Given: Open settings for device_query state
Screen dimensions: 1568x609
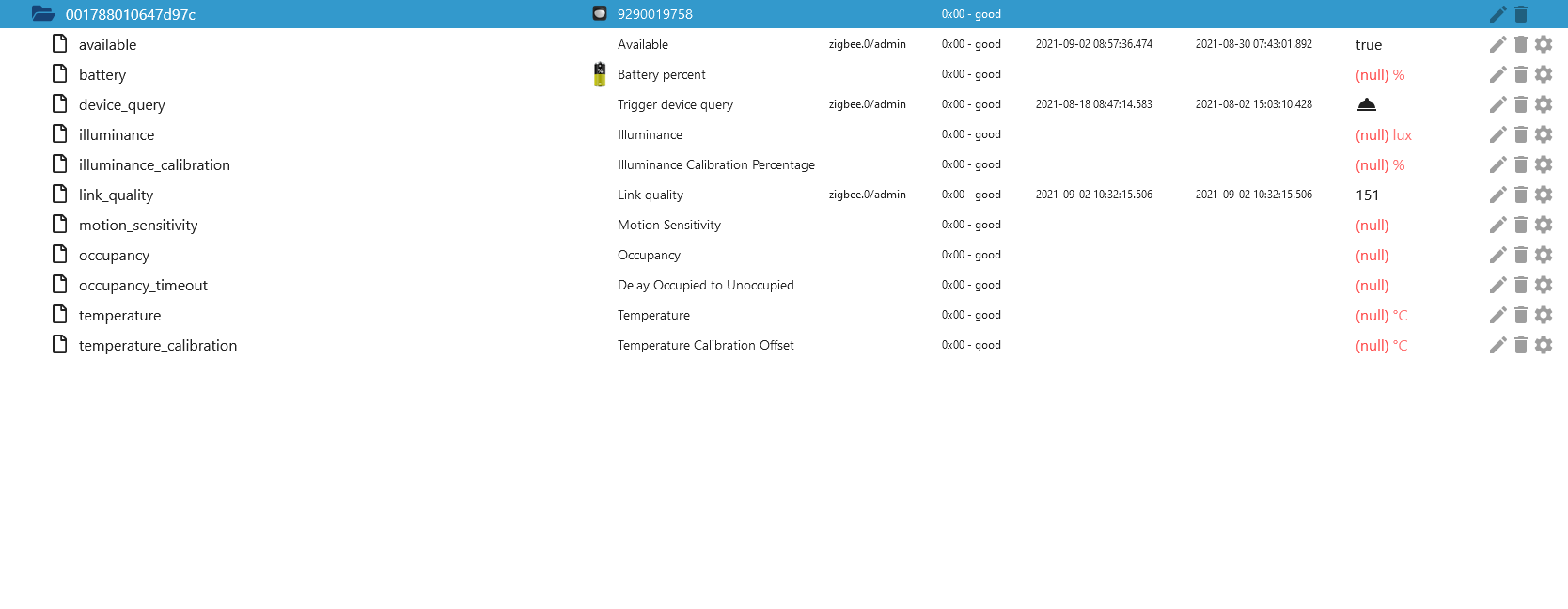Looking at the screenshot, I should (x=1544, y=104).
